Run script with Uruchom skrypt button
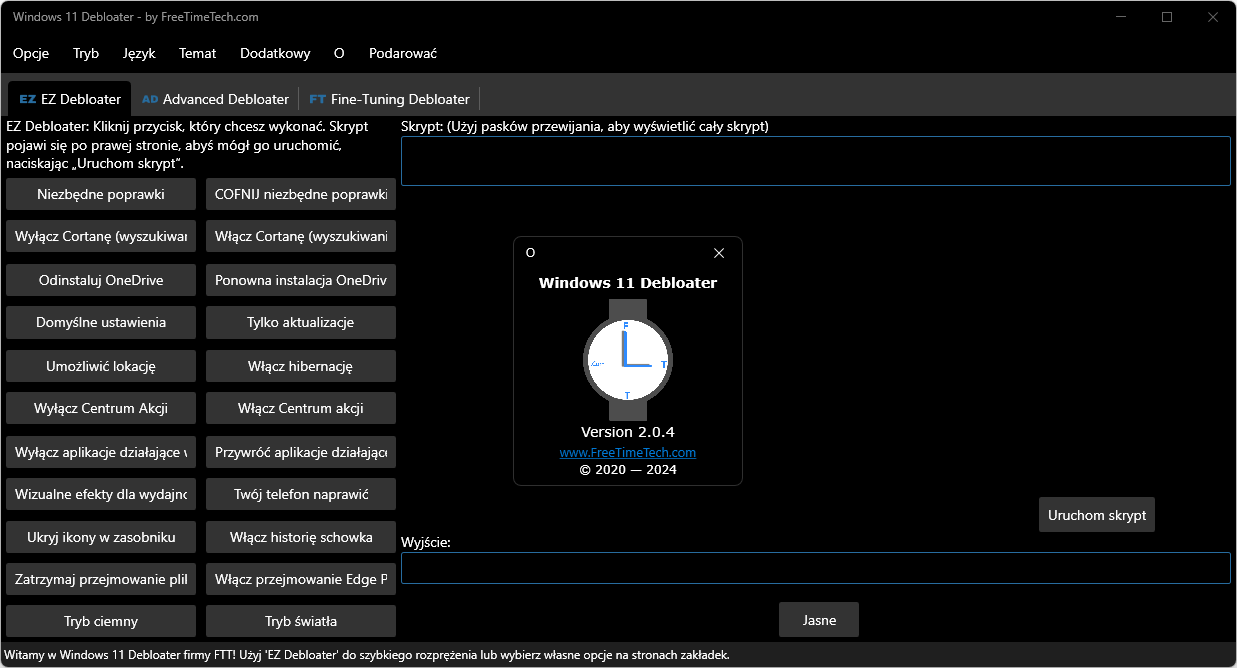The height and width of the screenshot is (668, 1237). click(1097, 515)
